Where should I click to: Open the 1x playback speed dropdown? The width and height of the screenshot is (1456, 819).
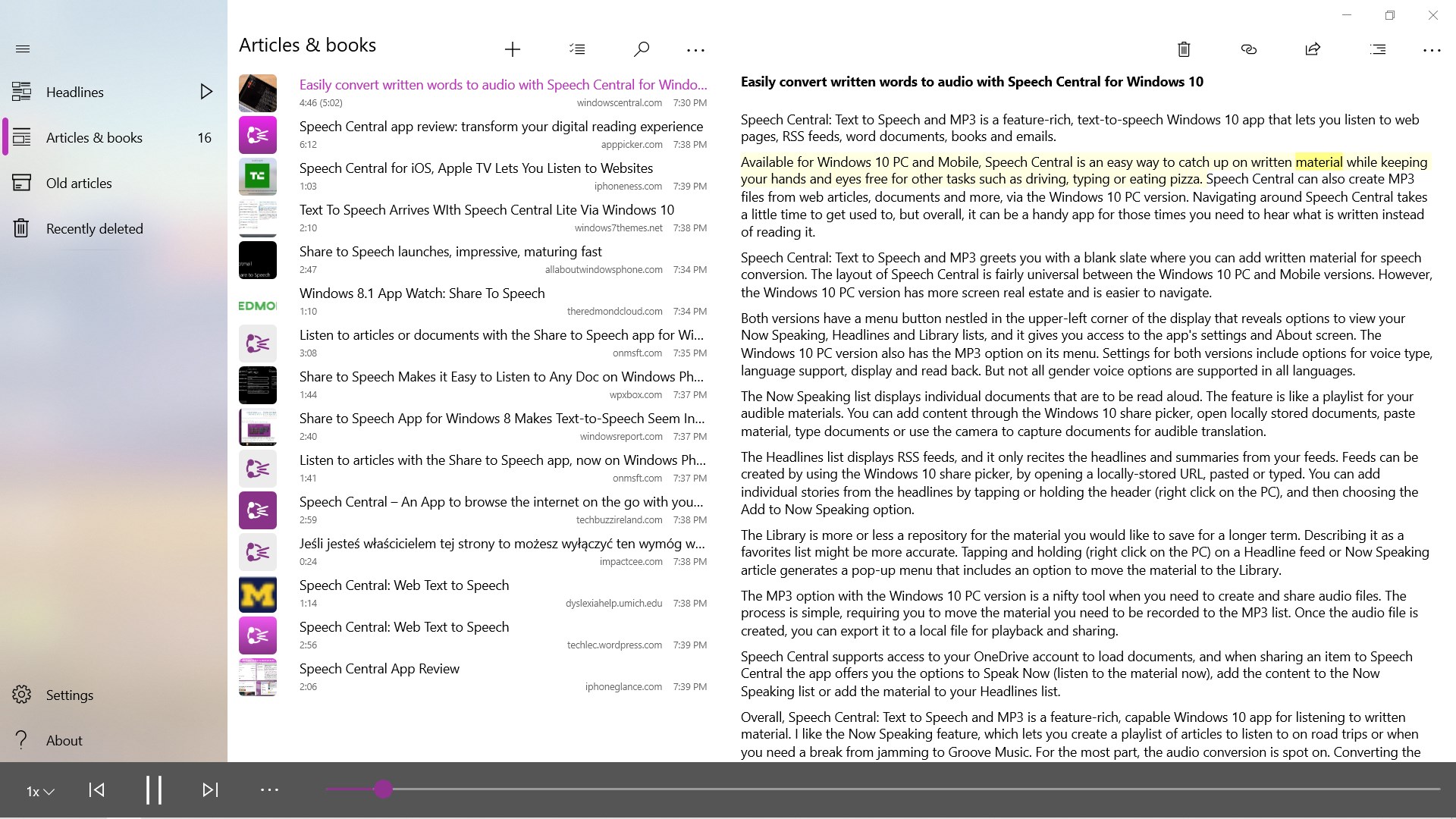[40, 791]
